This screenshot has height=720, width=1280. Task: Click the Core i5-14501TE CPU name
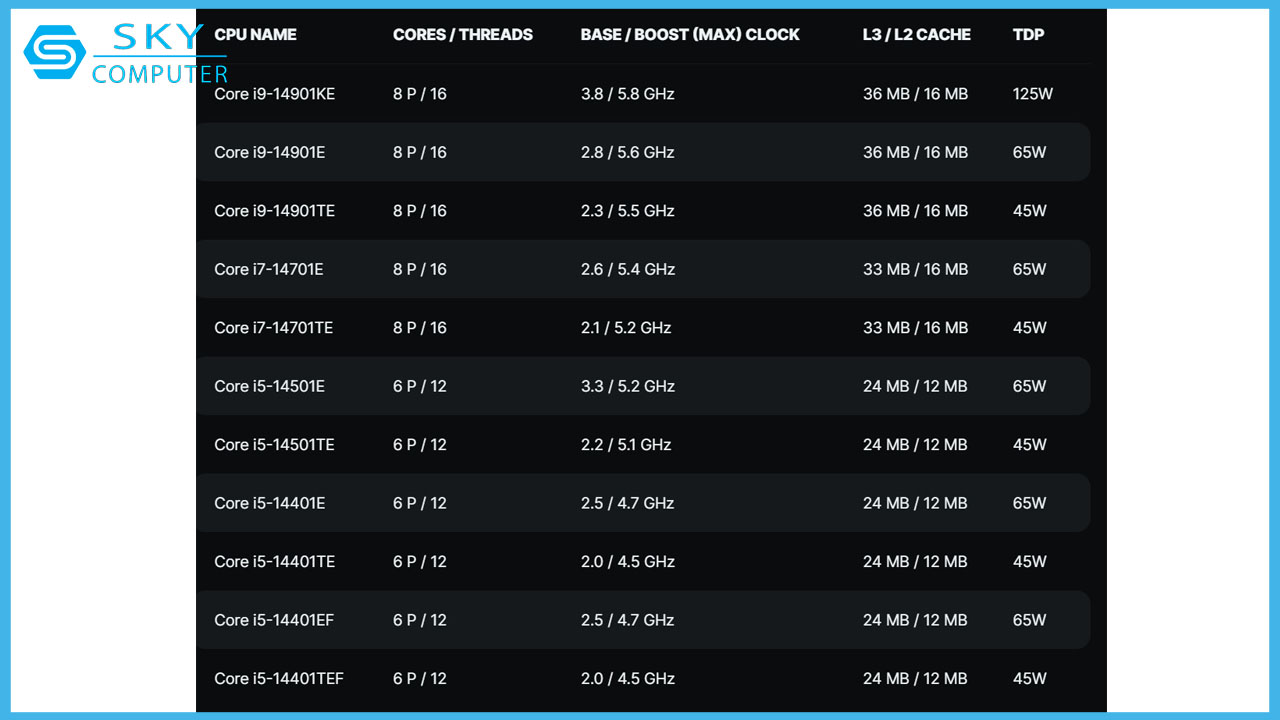(x=274, y=445)
